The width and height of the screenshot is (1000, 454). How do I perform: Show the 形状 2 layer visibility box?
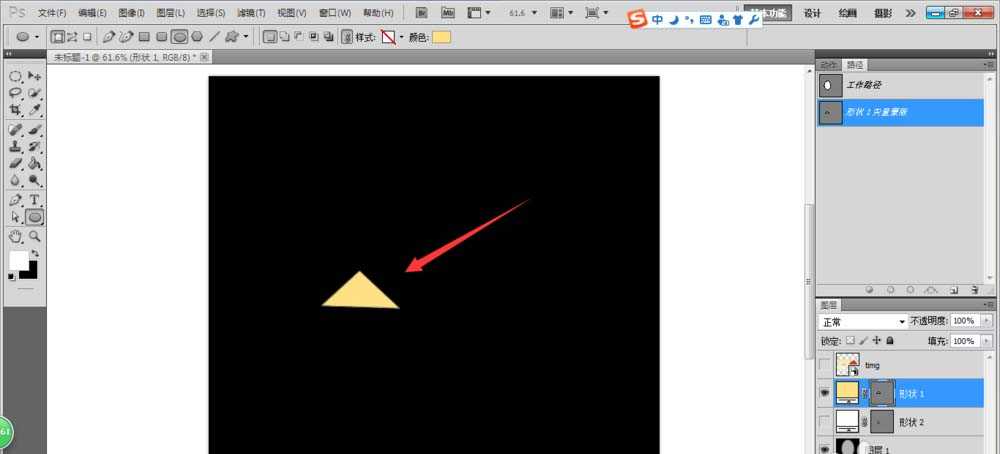click(x=824, y=422)
